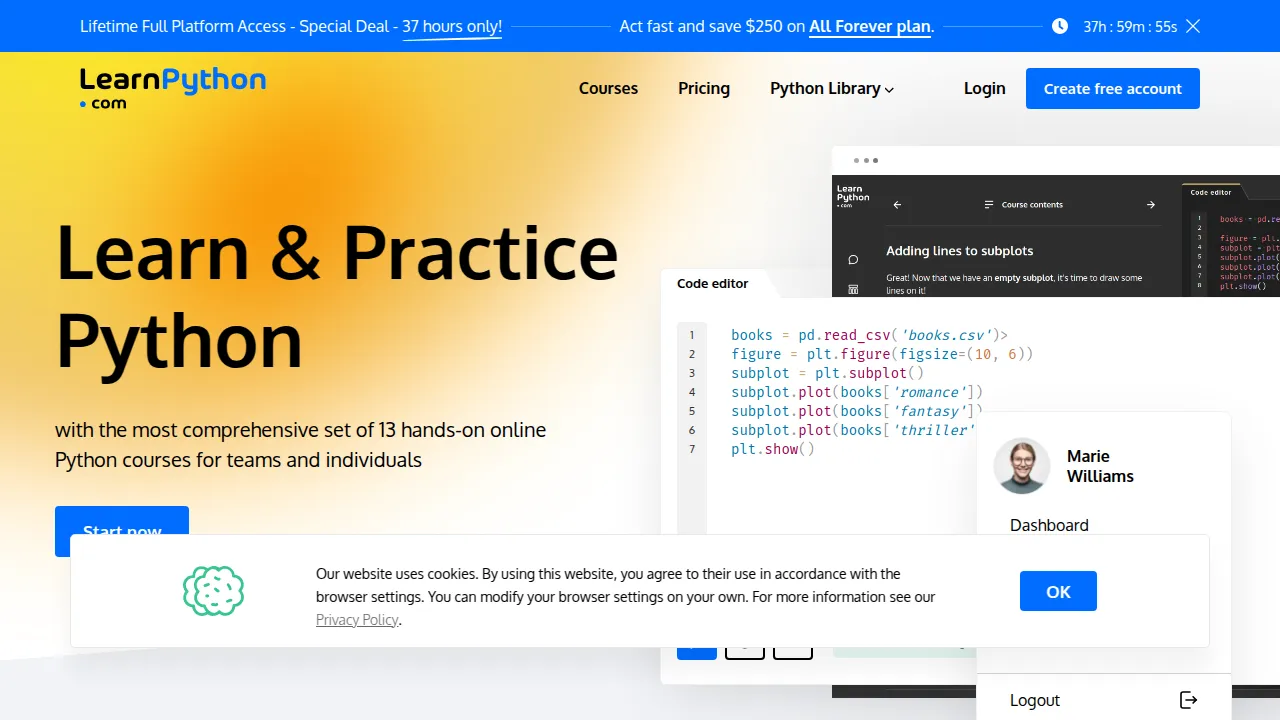Click the clock icon next to the countdown timer

click(1059, 26)
